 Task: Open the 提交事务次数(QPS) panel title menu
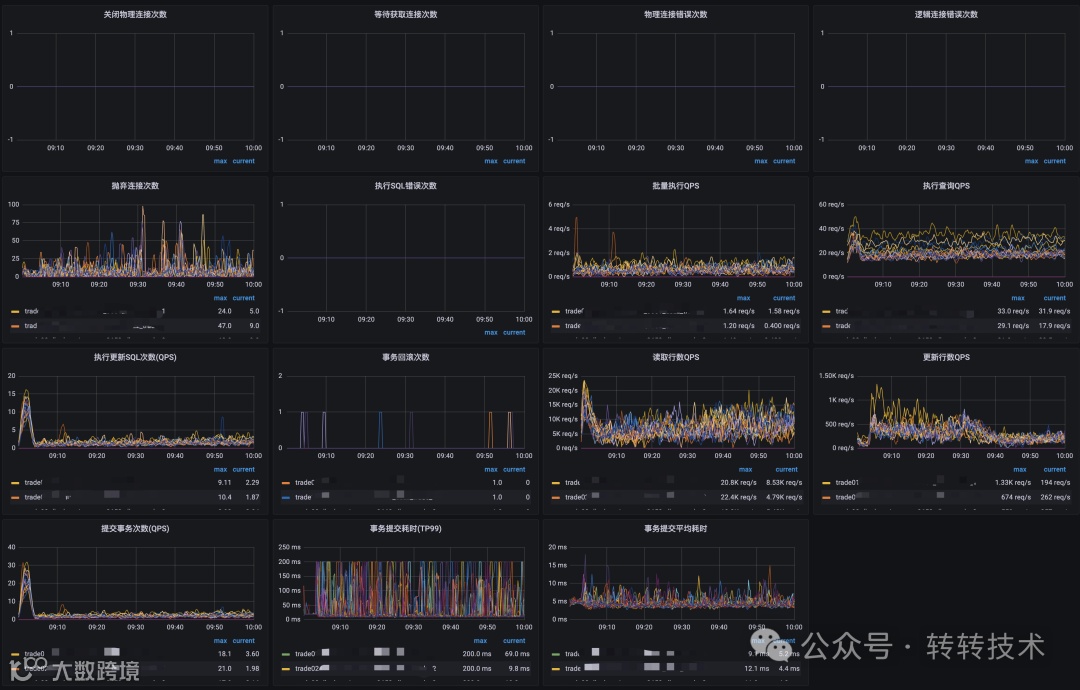(x=135, y=529)
